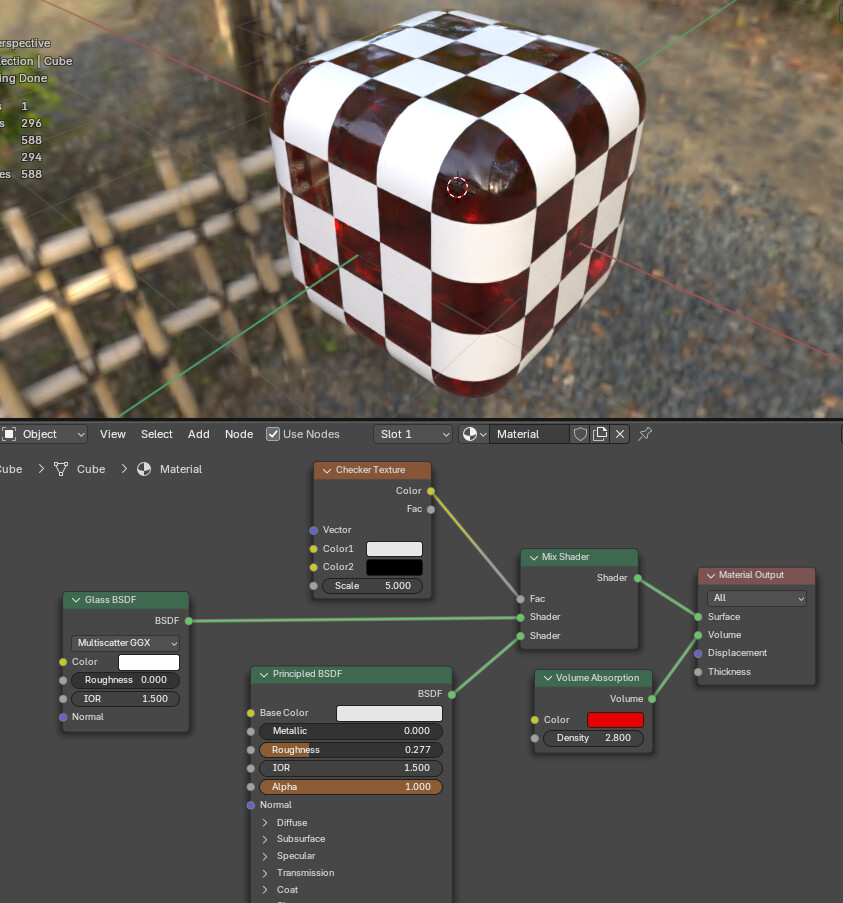Image resolution: width=843 pixels, height=903 pixels.
Task: Click the Principled BSDF Alpha slider
Action: (351, 787)
